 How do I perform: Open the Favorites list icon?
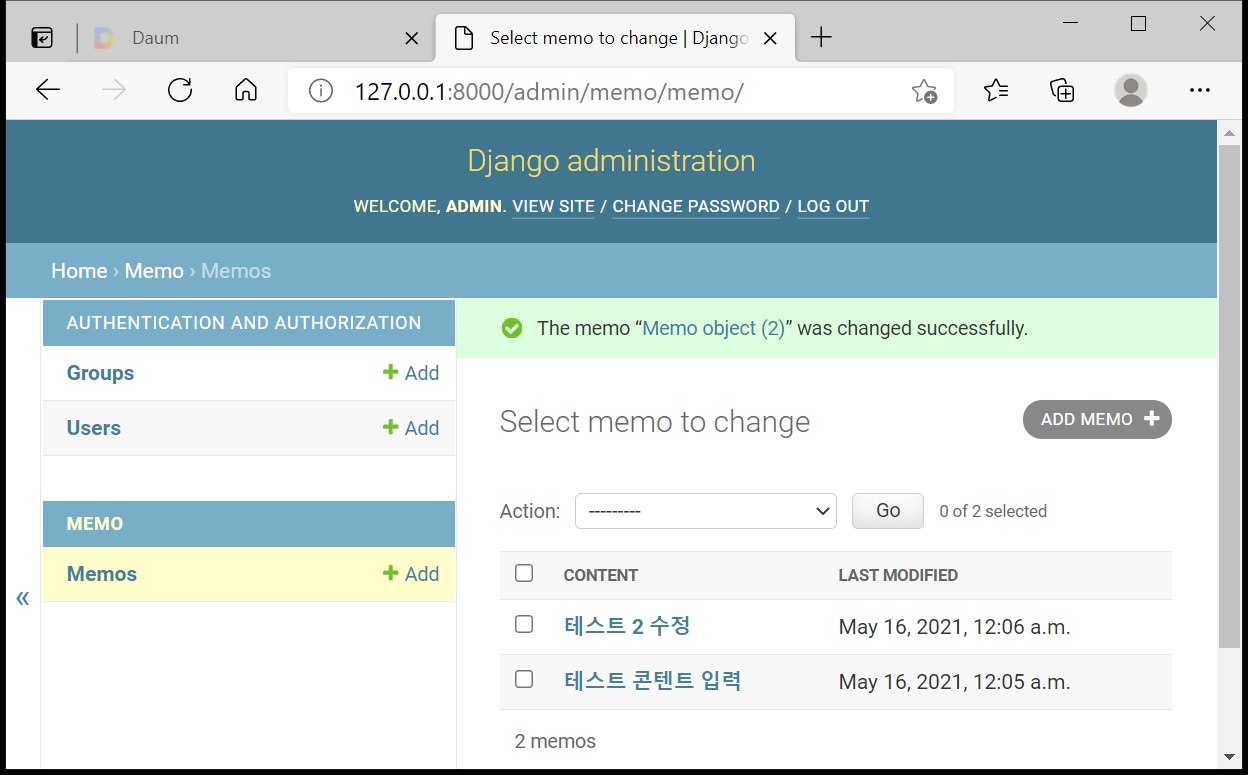click(x=995, y=91)
